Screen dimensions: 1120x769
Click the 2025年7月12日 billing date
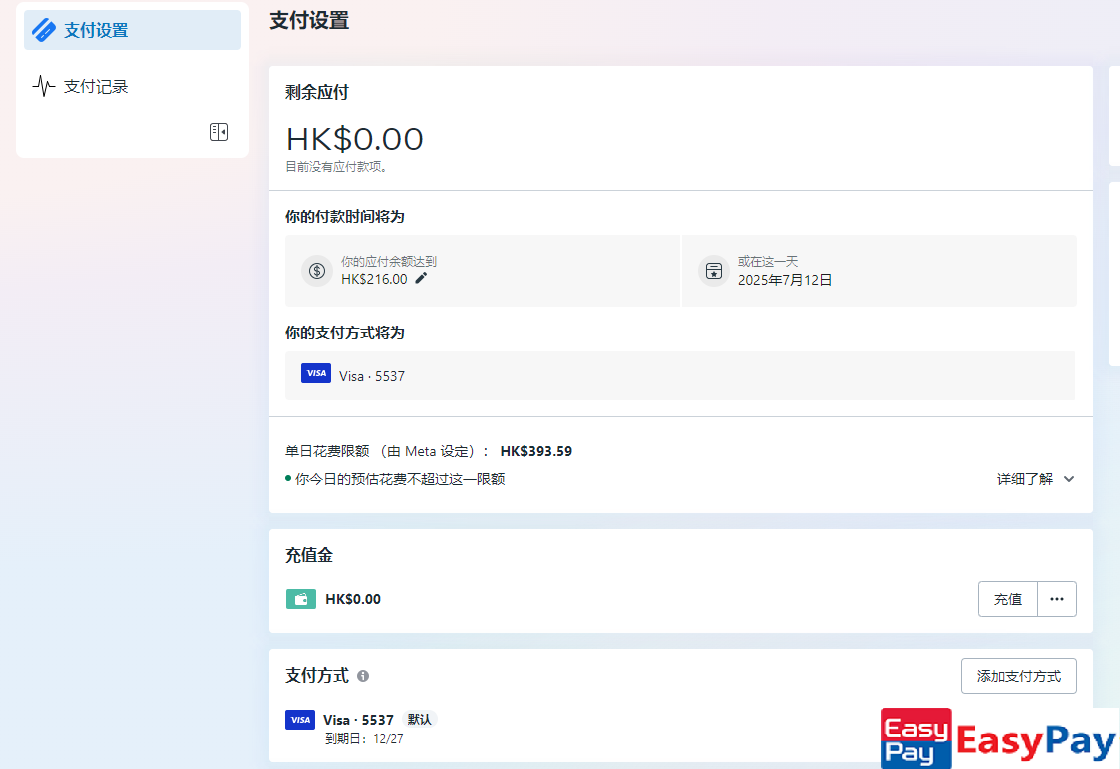coord(785,280)
